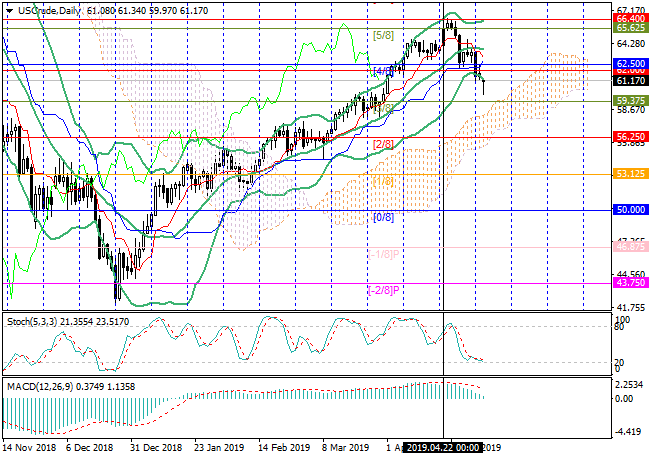Screen dimensions: 652x459
Task: Click the [5/8] Murrey level label
Action: pos(383,35)
